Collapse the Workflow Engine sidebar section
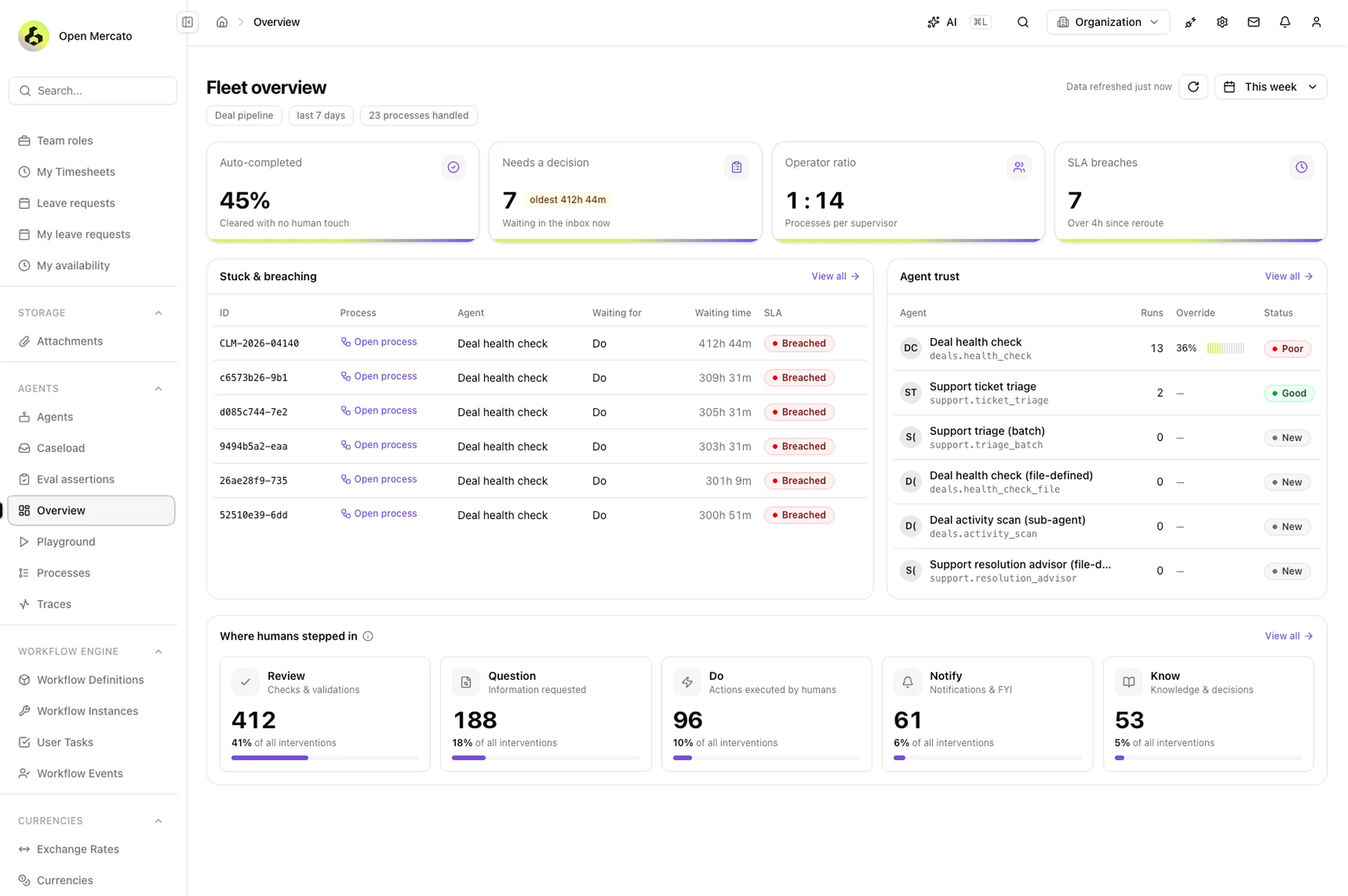This screenshot has width=1348, height=896. (159, 652)
